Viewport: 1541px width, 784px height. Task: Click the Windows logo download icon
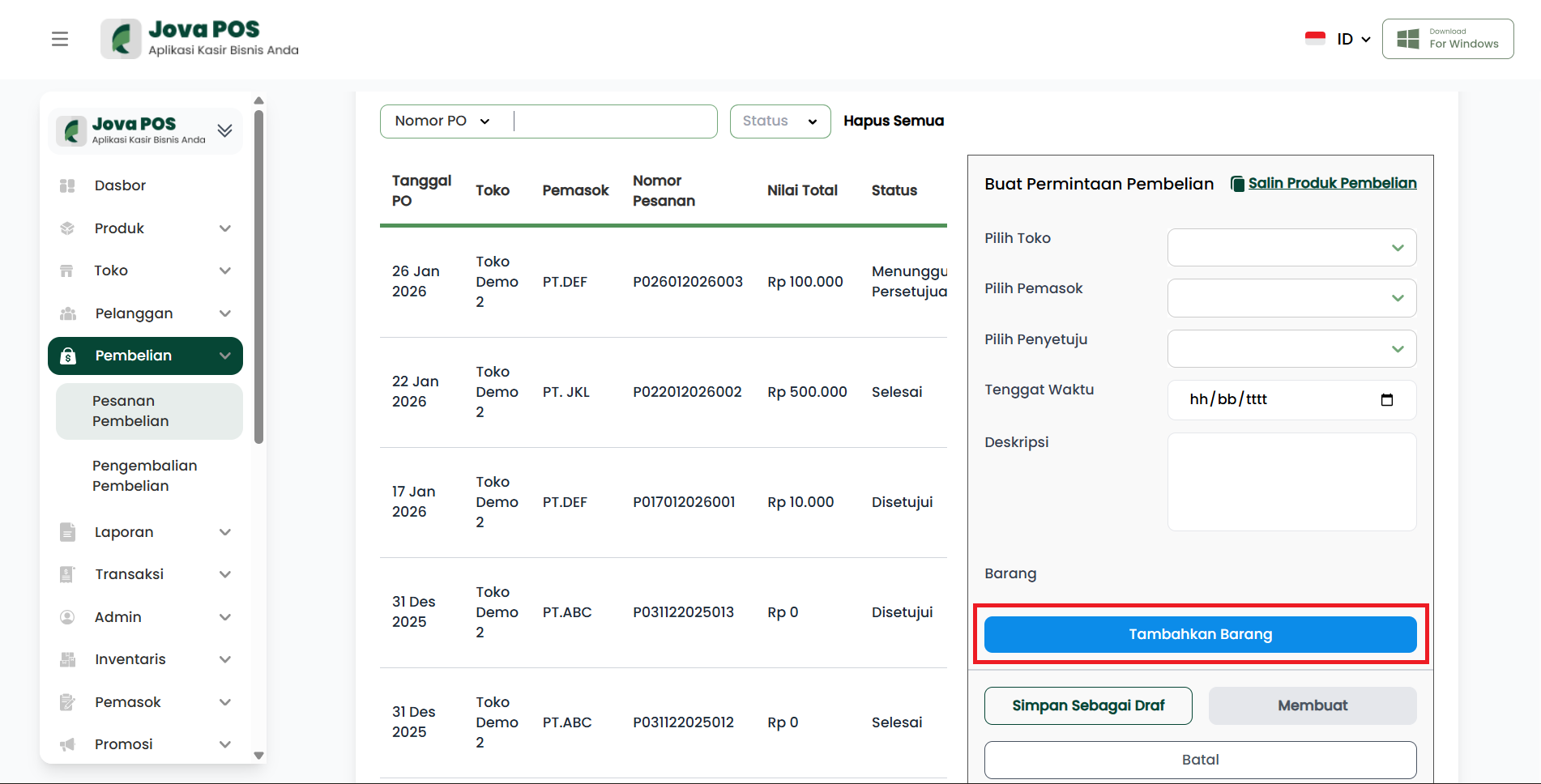[x=1408, y=39]
